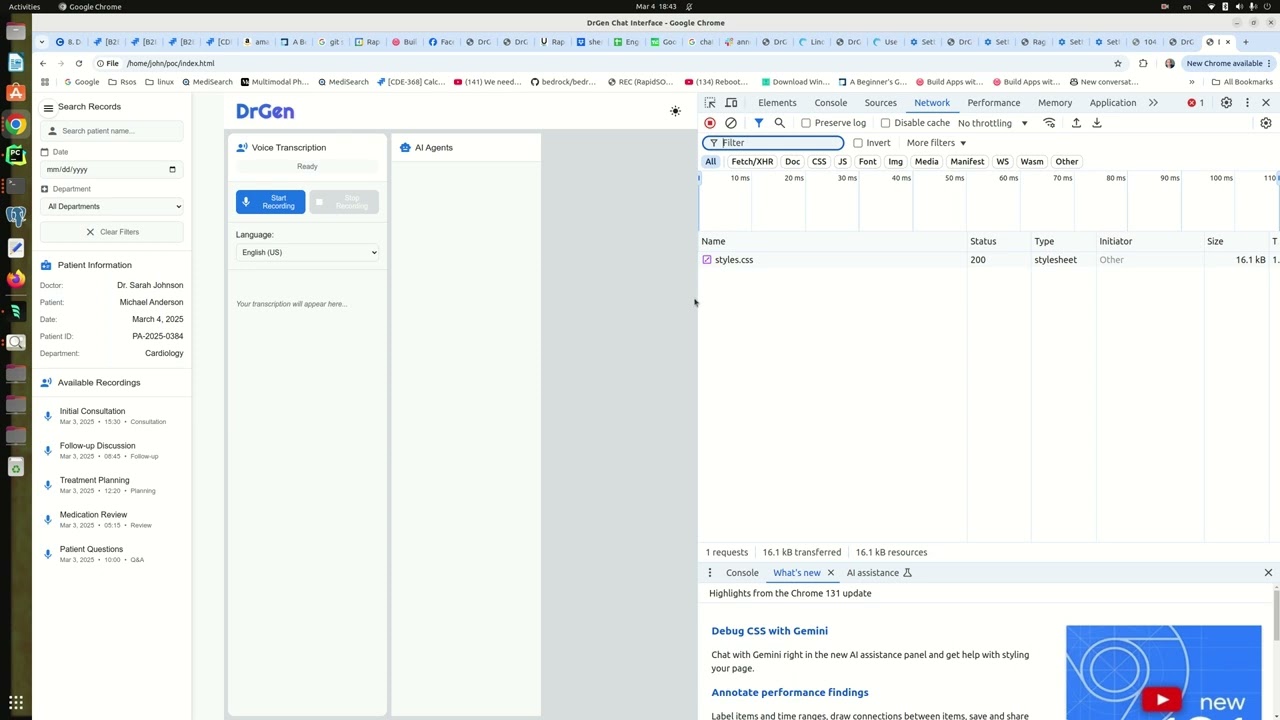Open network search magnifier

tap(780, 123)
